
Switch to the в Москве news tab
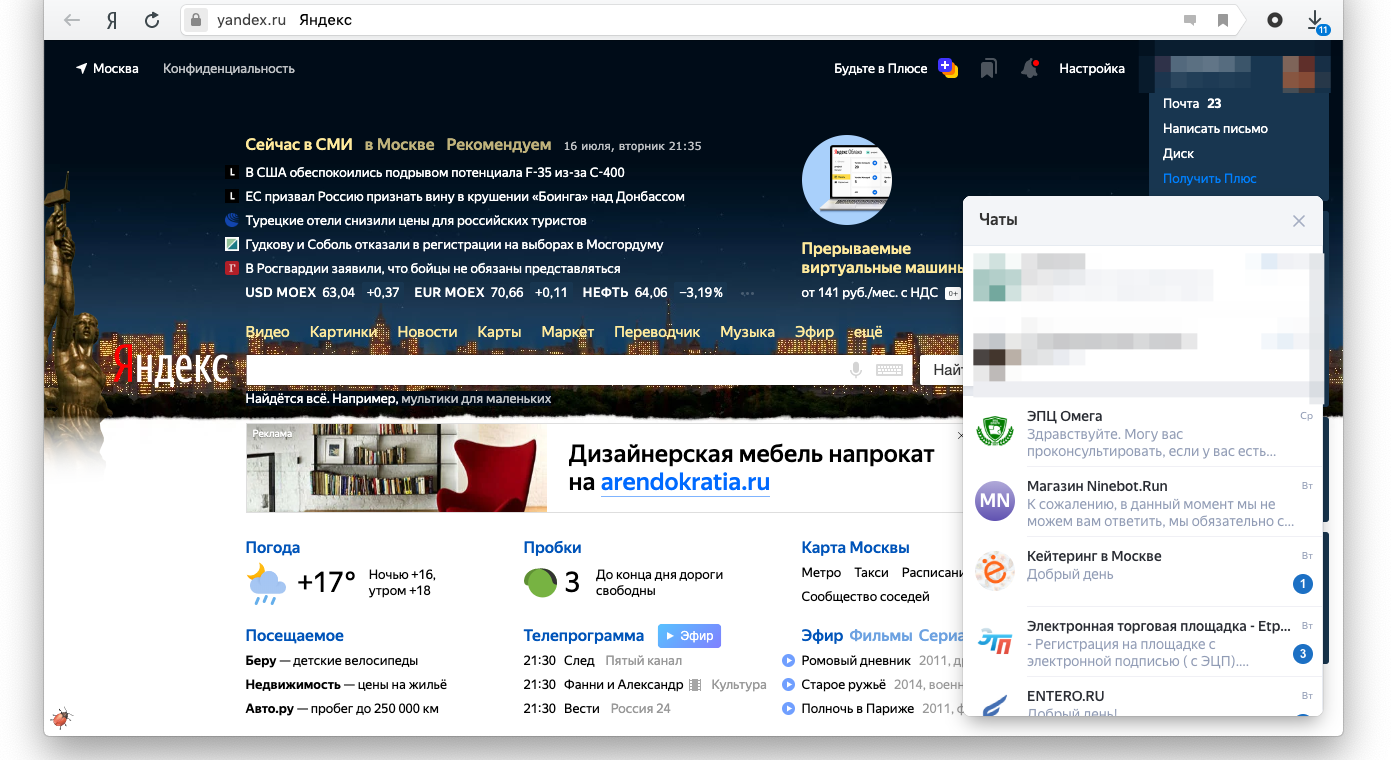tap(399, 145)
